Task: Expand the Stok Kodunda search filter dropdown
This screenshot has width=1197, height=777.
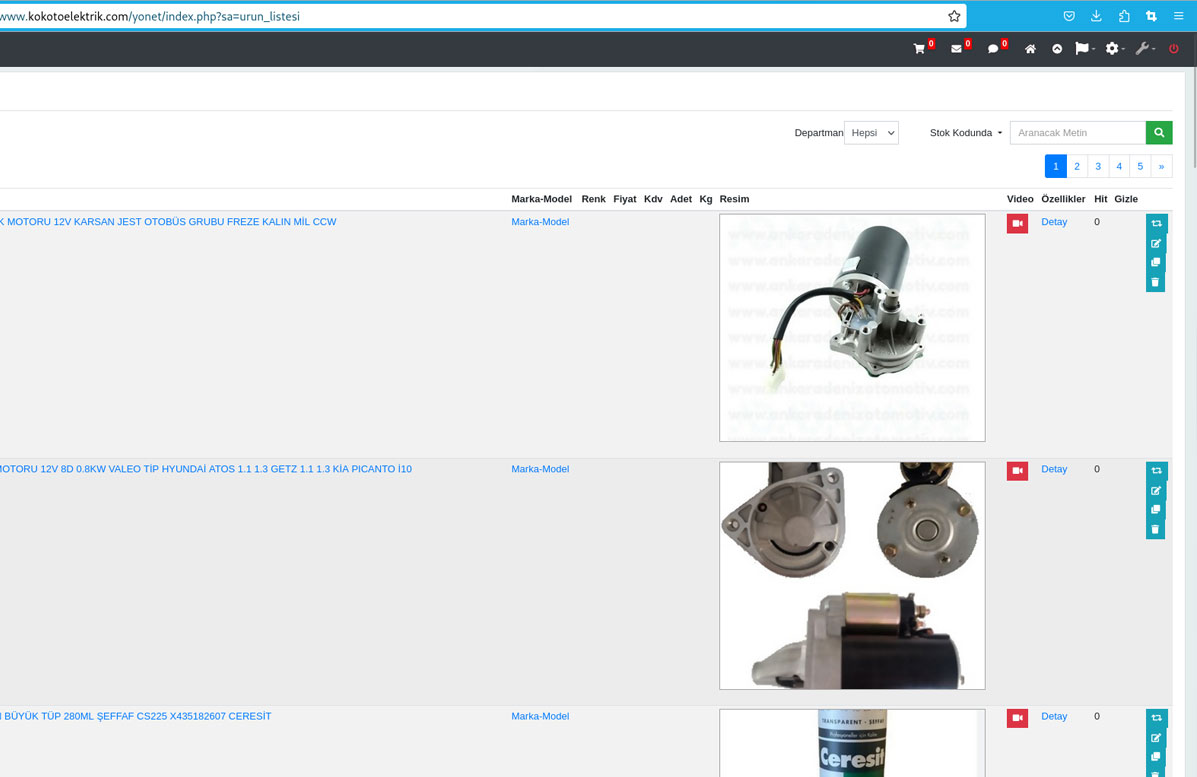Action: pos(966,133)
